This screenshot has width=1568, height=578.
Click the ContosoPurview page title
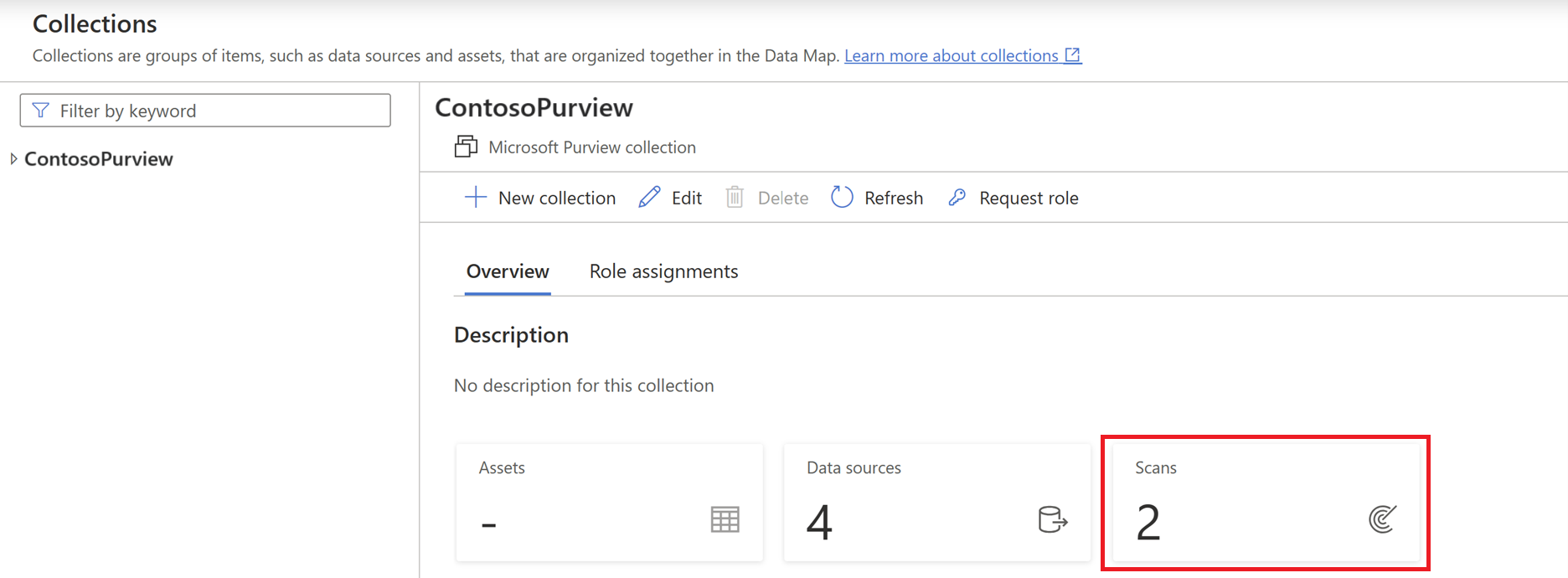tap(534, 107)
